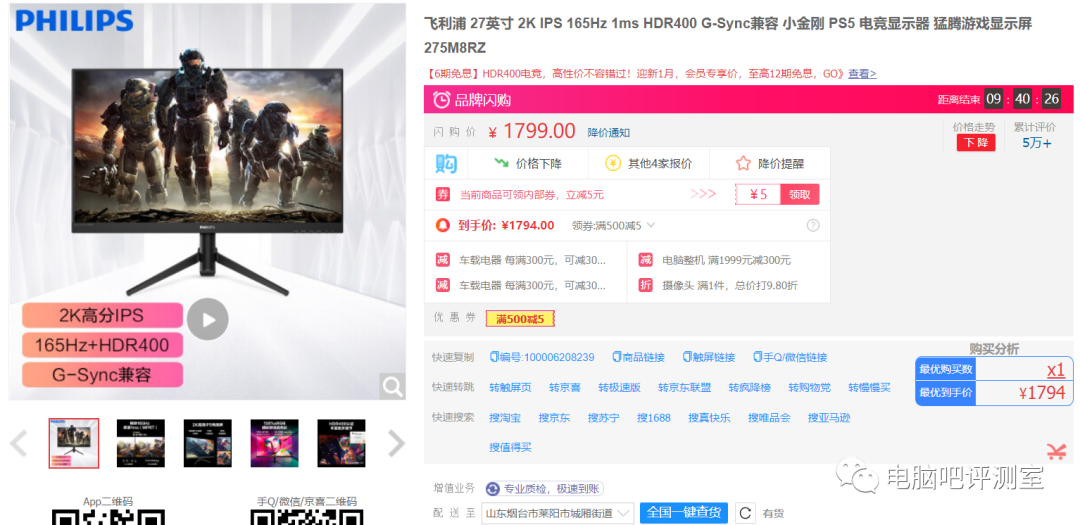Go to 转京喜

pos(565,387)
